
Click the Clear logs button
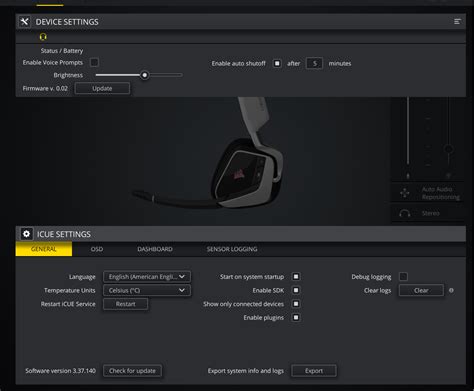click(421, 290)
